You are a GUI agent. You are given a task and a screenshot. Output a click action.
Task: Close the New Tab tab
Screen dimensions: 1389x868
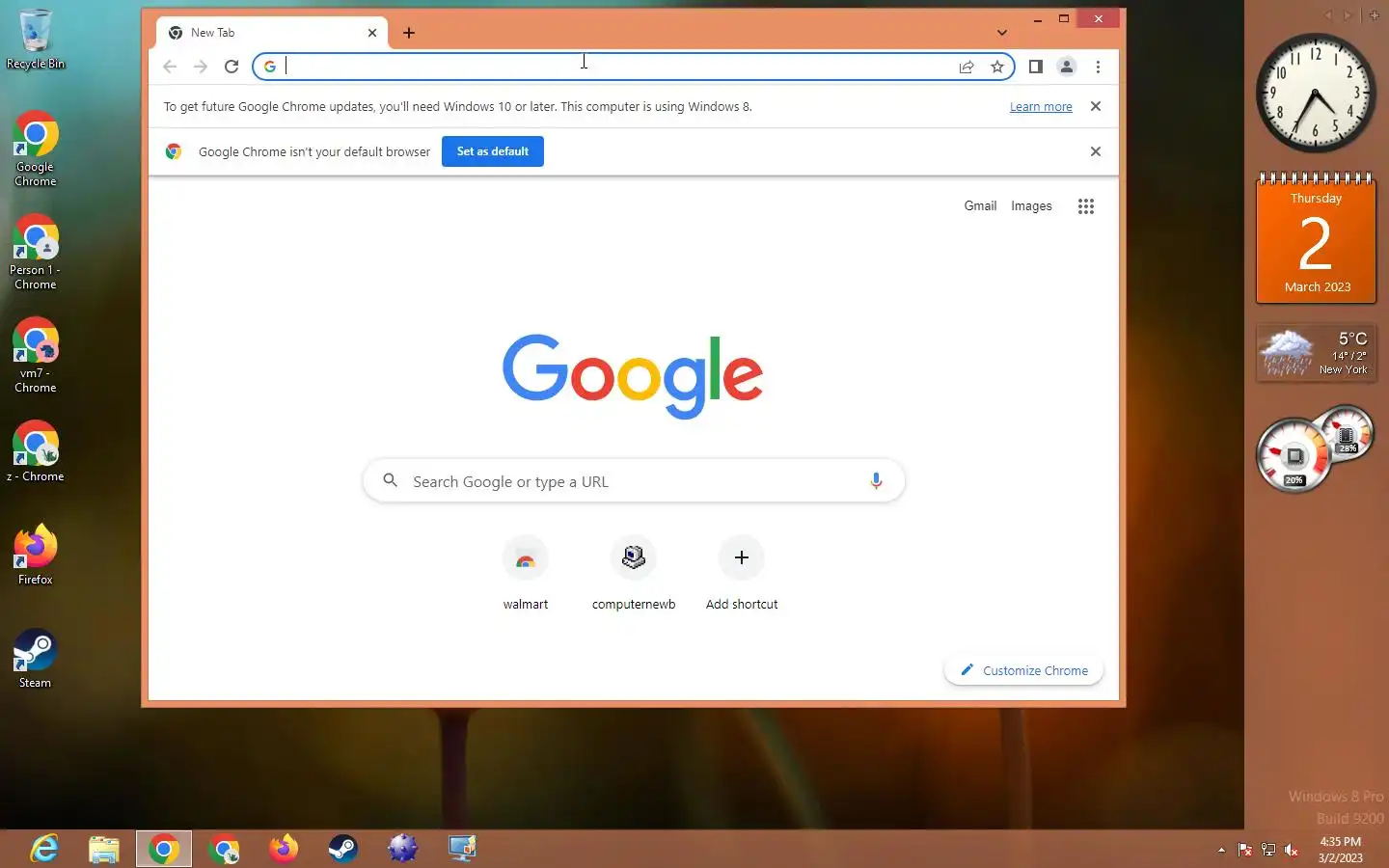(x=372, y=33)
